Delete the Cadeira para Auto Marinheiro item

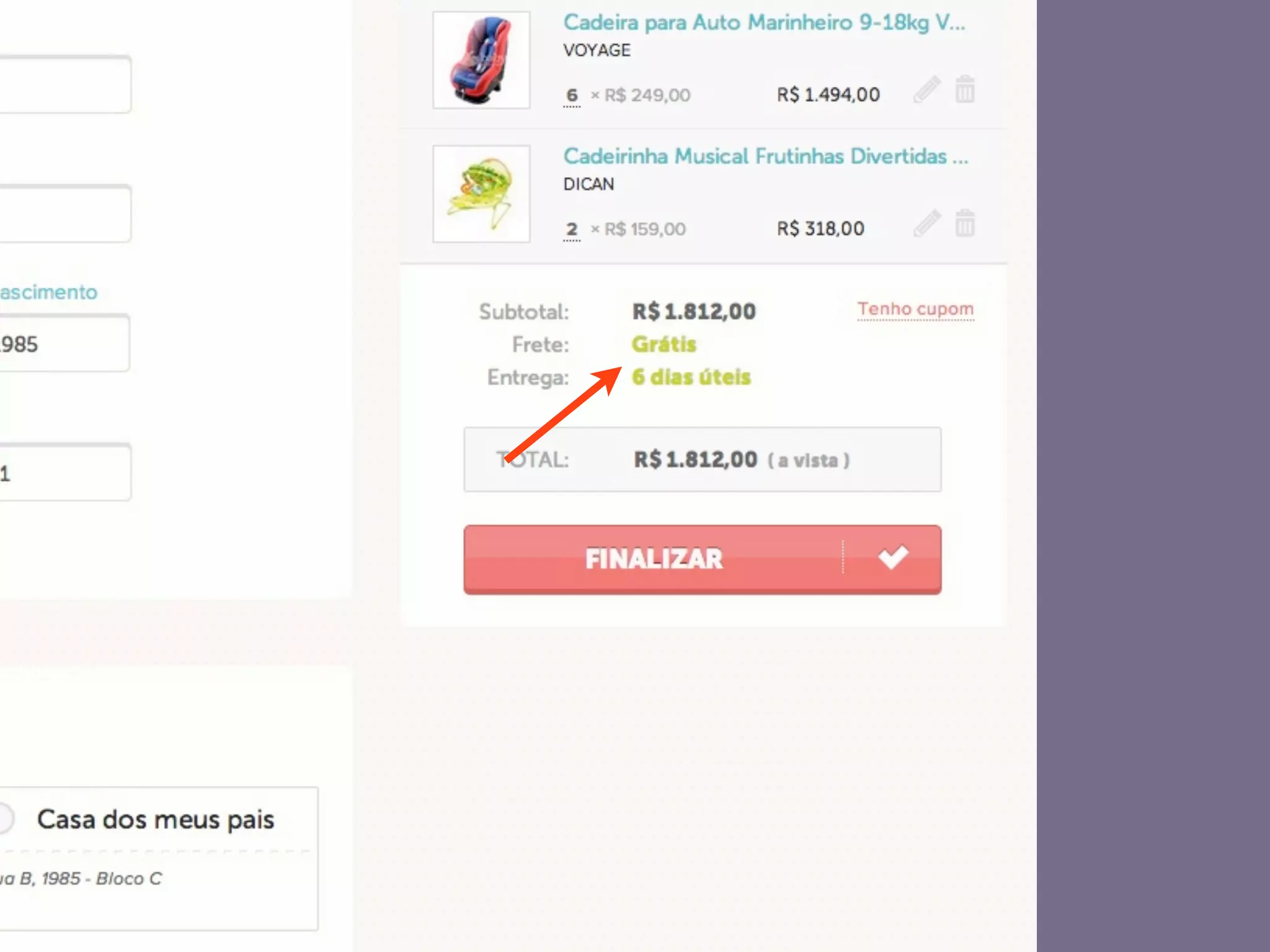pos(965,89)
